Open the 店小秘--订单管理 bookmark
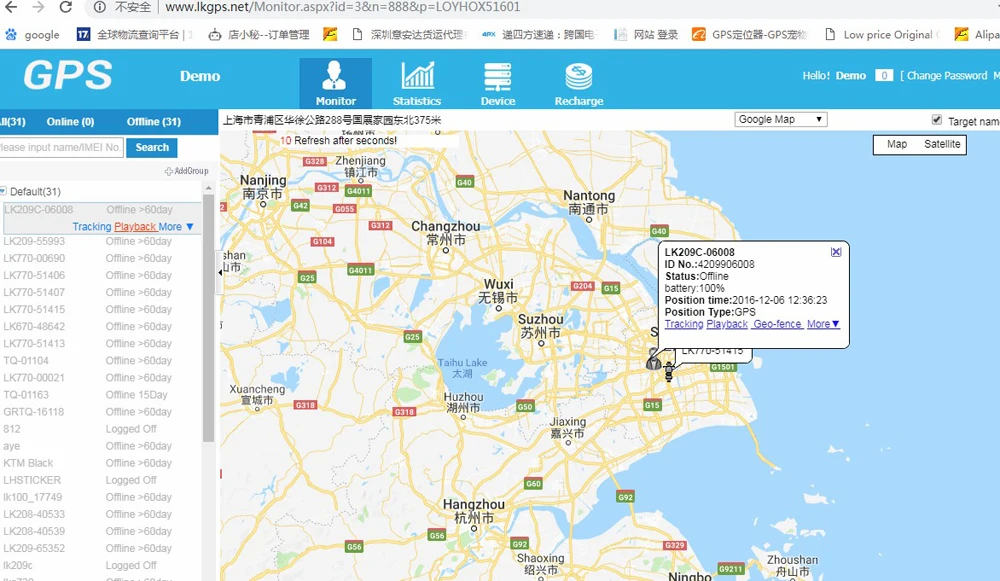 259,34
